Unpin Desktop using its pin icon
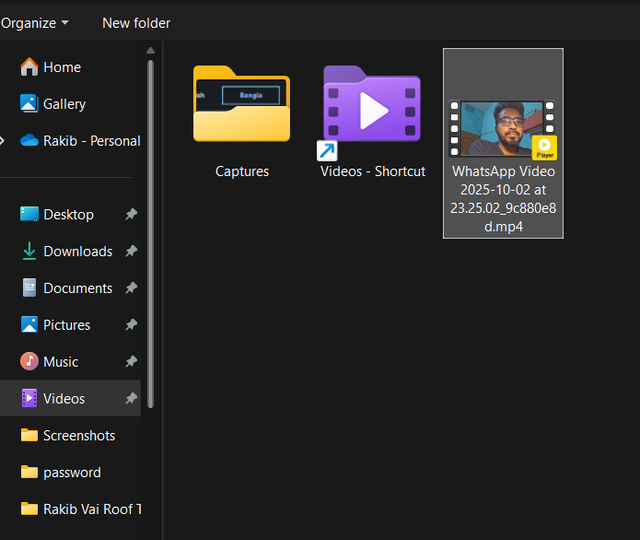Viewport: 640px width, 540px height. (x=131, y=214)
